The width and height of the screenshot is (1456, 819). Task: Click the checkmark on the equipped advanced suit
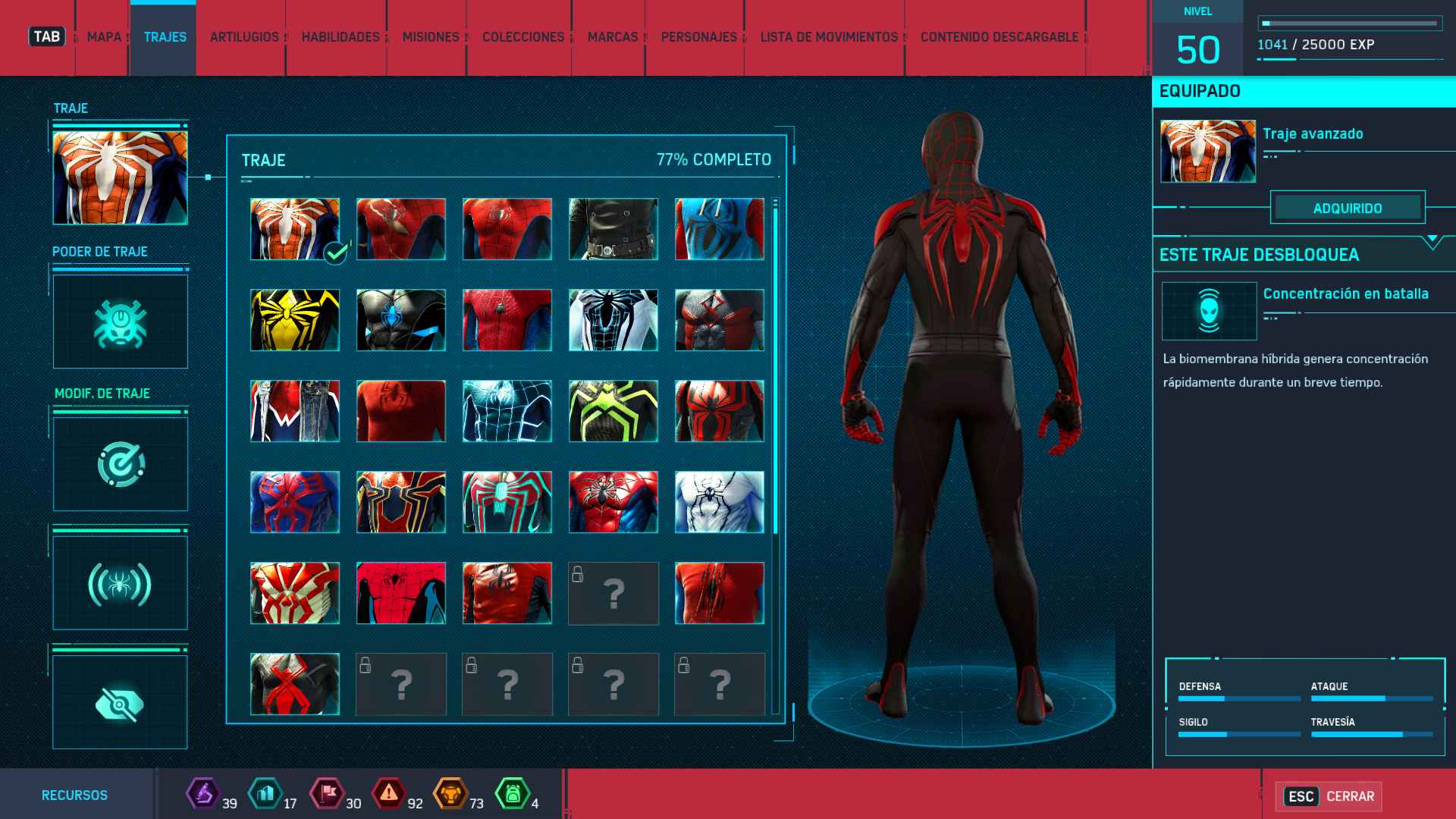point(335,253)
